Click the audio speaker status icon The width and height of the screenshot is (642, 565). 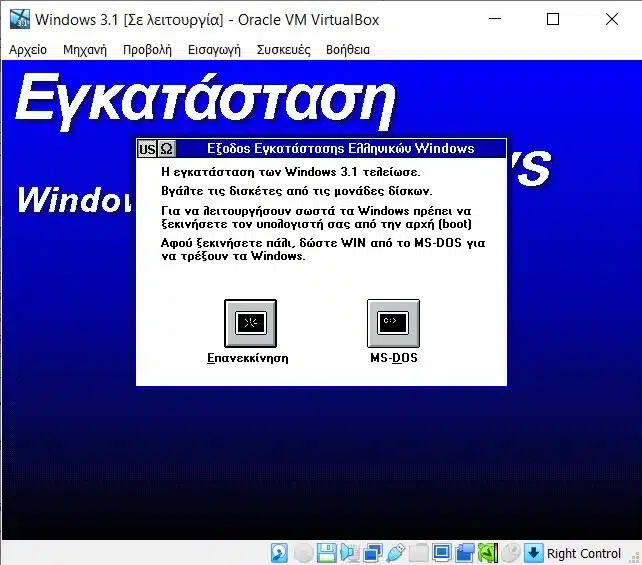coord(350,553)
